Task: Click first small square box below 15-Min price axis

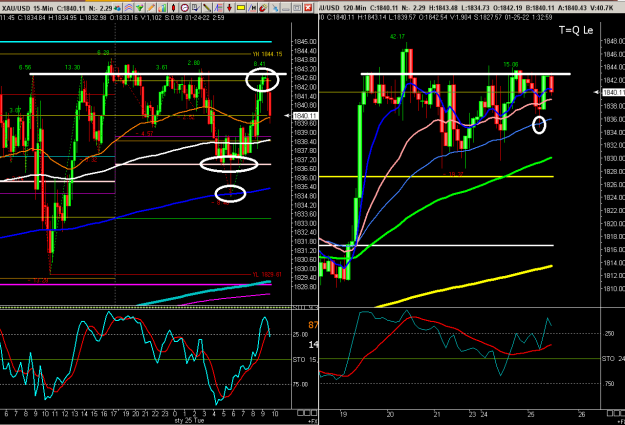Action: tap(300, 413)
